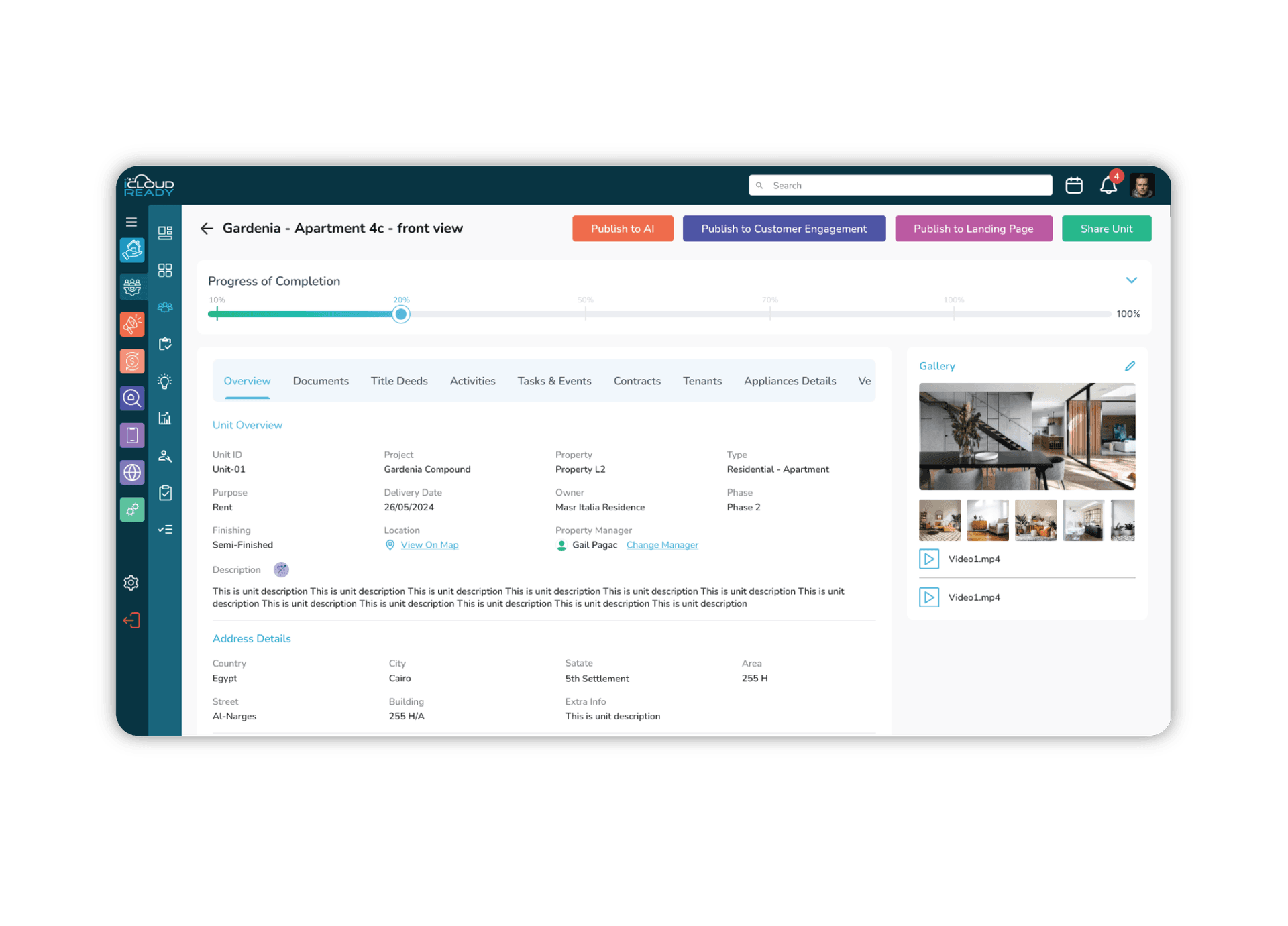
Task: Open the hamburger menu at sidebar top
Action: (131, 221)
